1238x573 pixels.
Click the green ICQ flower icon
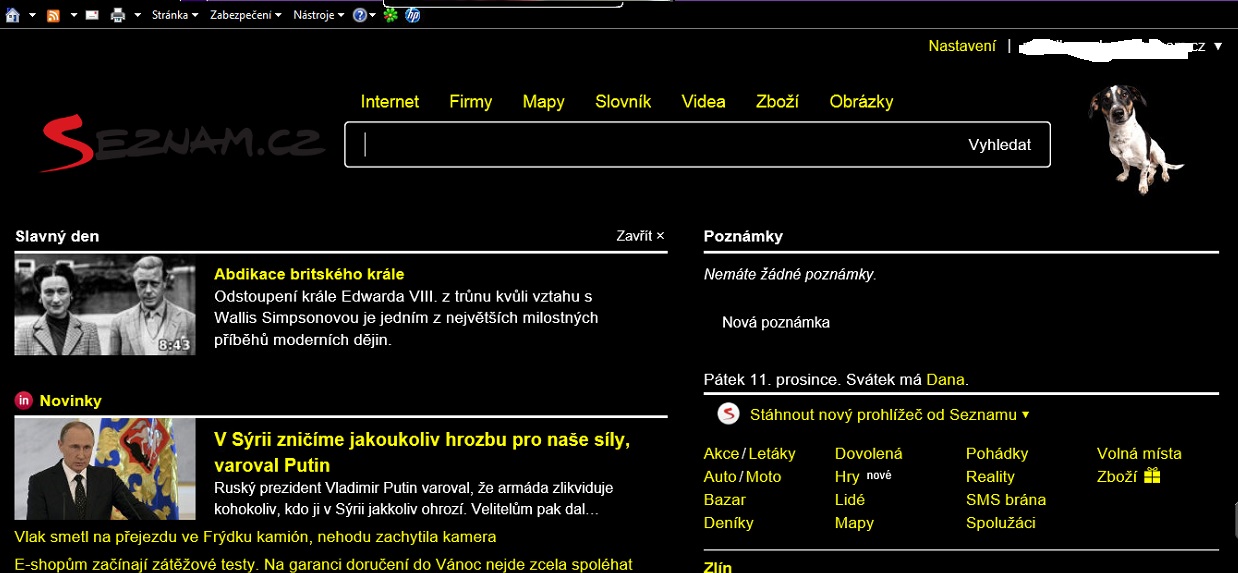[x=391, y=15]
